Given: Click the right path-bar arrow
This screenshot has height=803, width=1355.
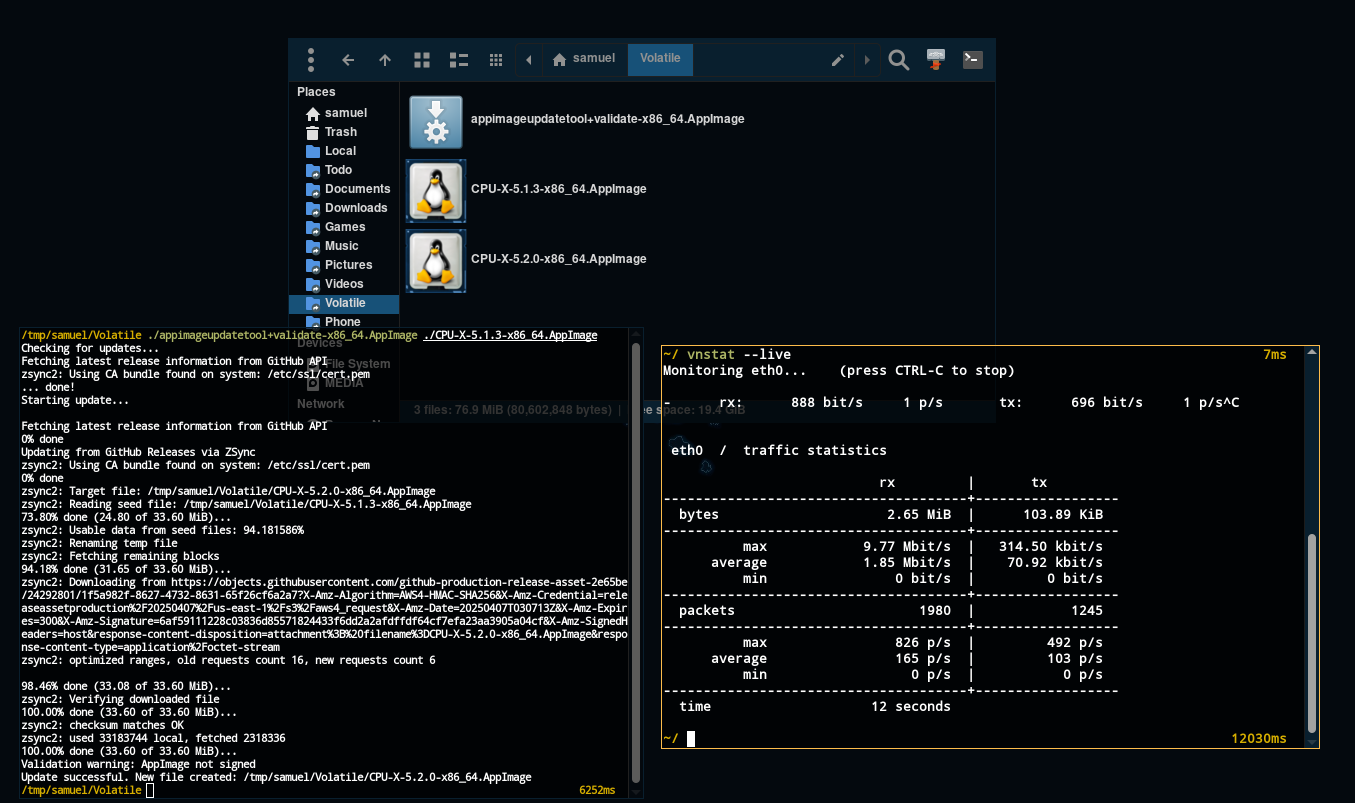Looking at the screenshot, I should 866,60.
